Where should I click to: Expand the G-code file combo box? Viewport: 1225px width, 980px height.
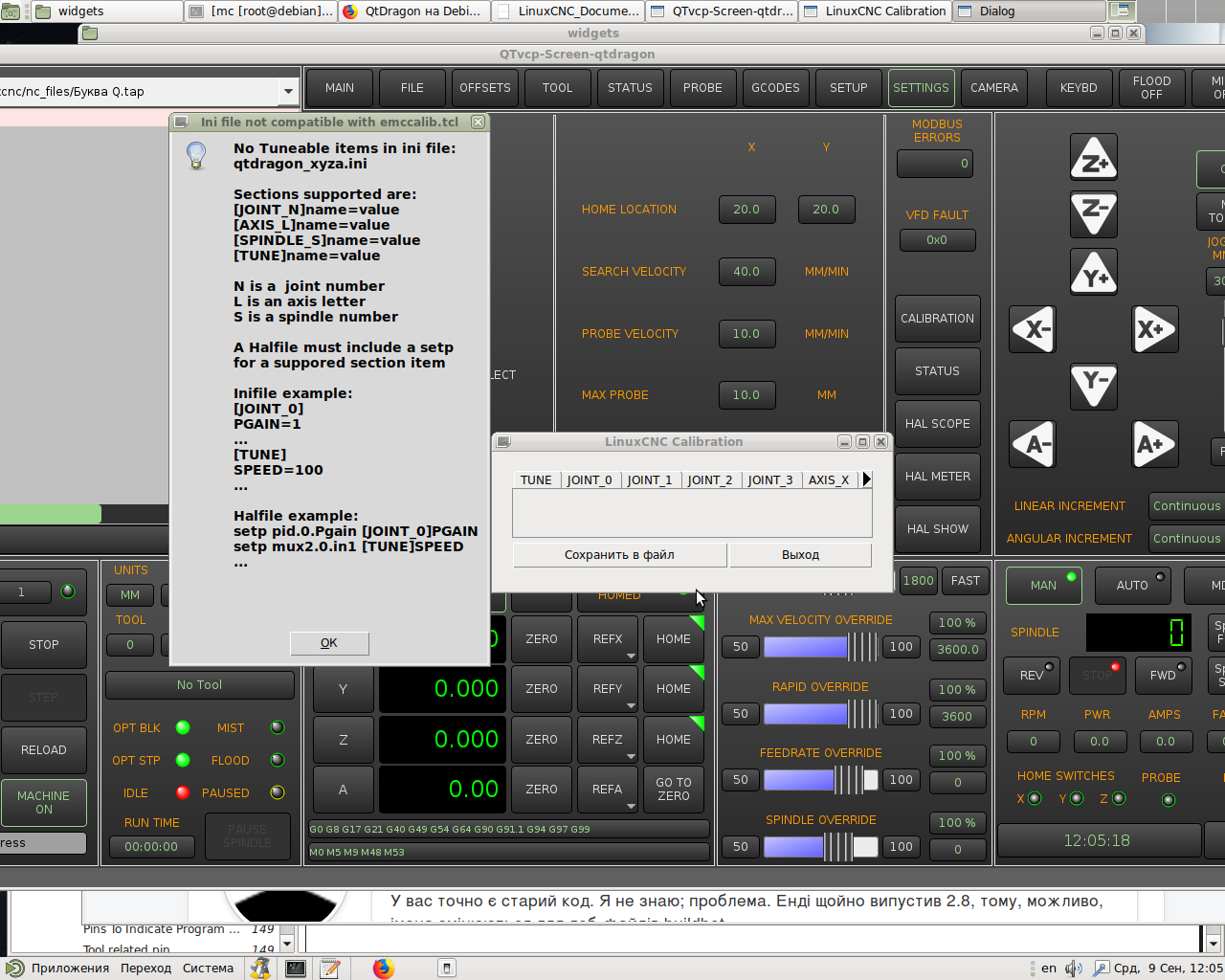288,91
